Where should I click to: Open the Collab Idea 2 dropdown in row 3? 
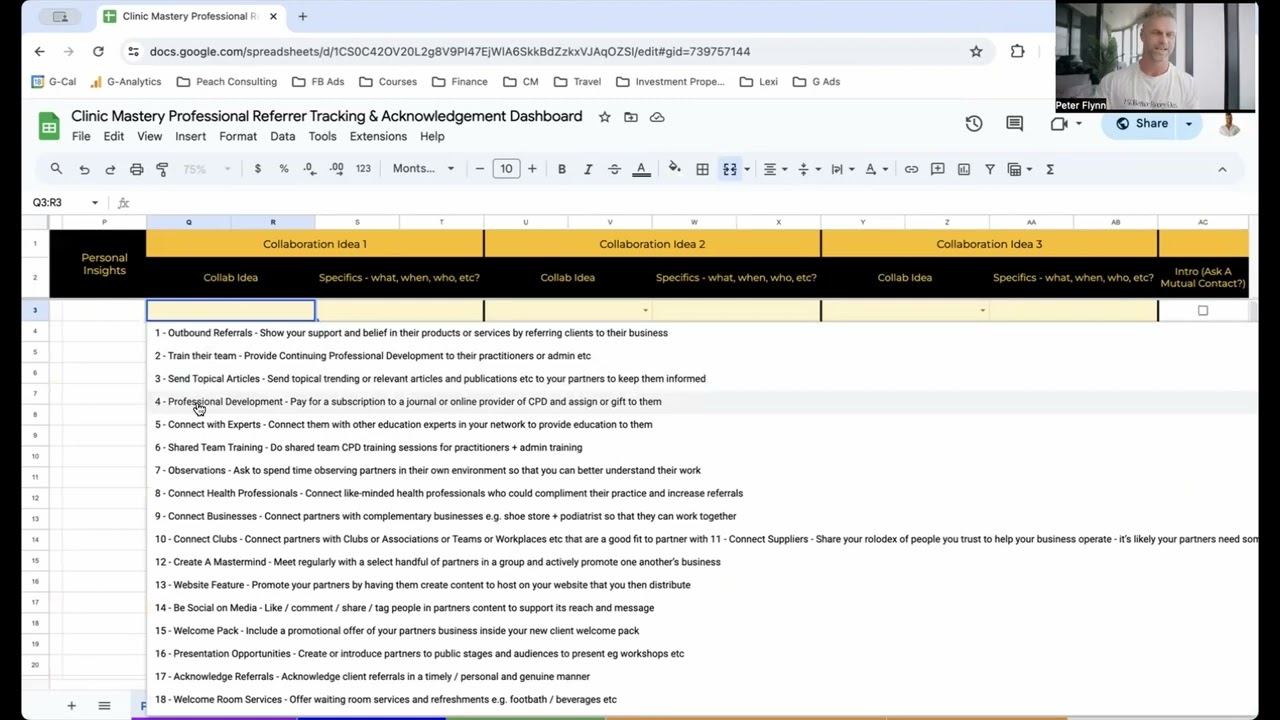pyautogui.click(x=645, y=311)
